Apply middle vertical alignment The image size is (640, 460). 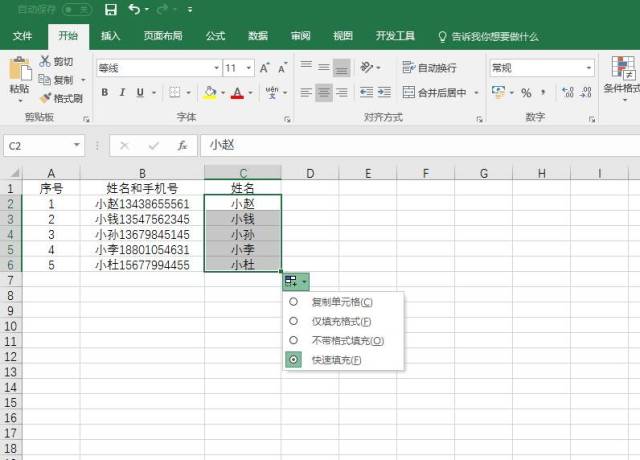324,67
